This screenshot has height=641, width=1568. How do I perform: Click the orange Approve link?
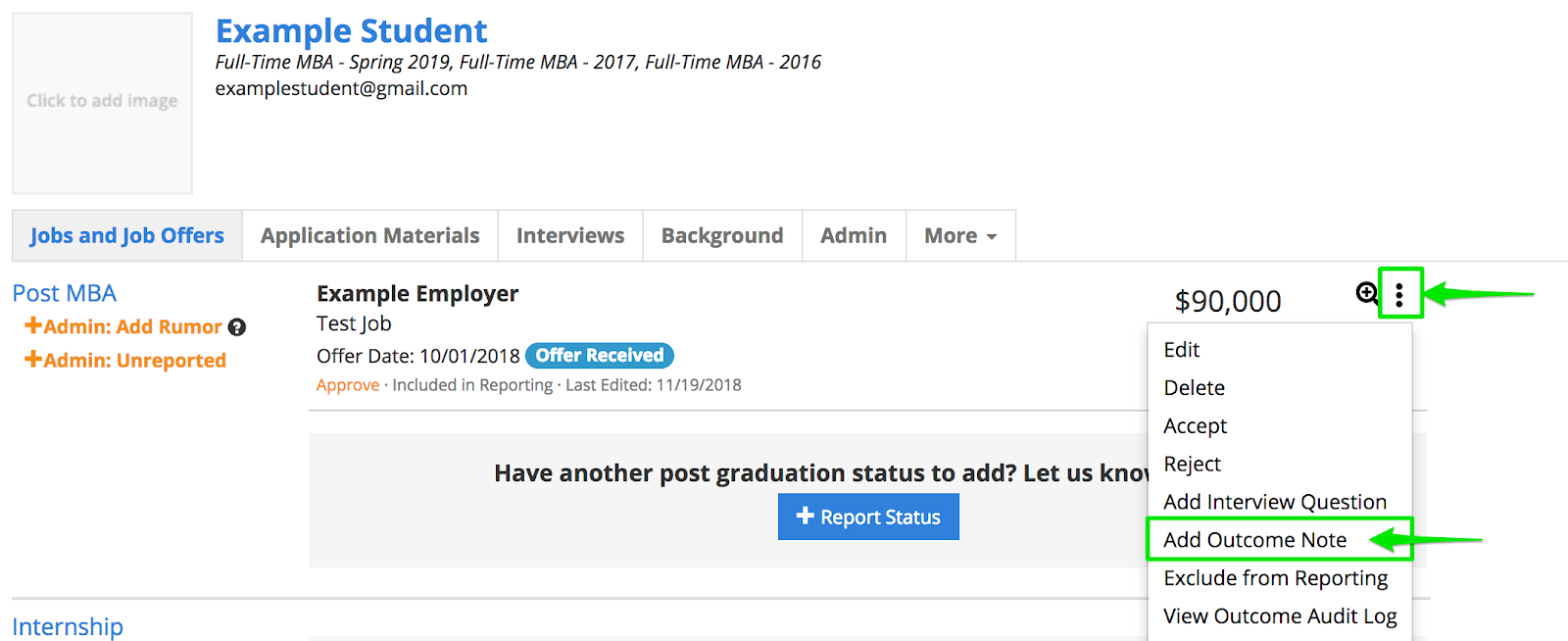point(347,385)
